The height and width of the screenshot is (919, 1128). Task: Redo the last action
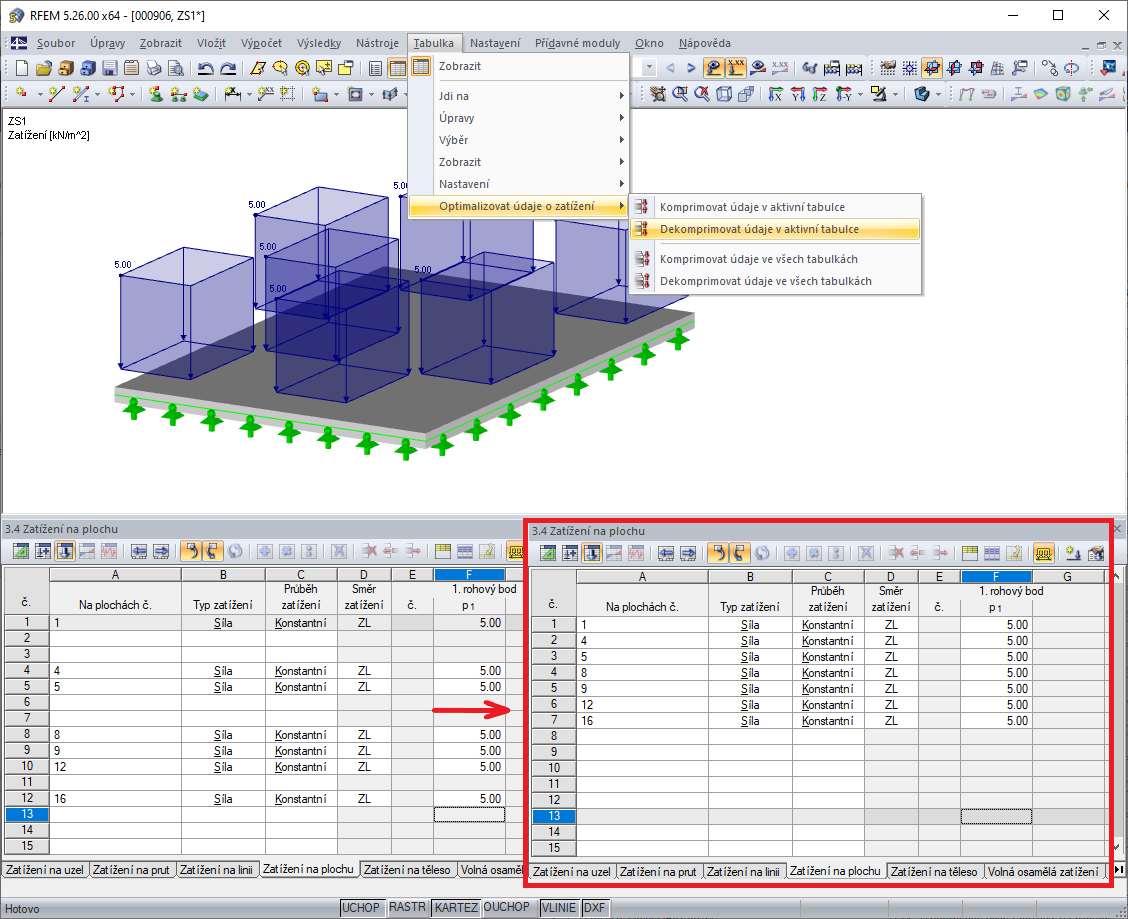tap(228, 68)
